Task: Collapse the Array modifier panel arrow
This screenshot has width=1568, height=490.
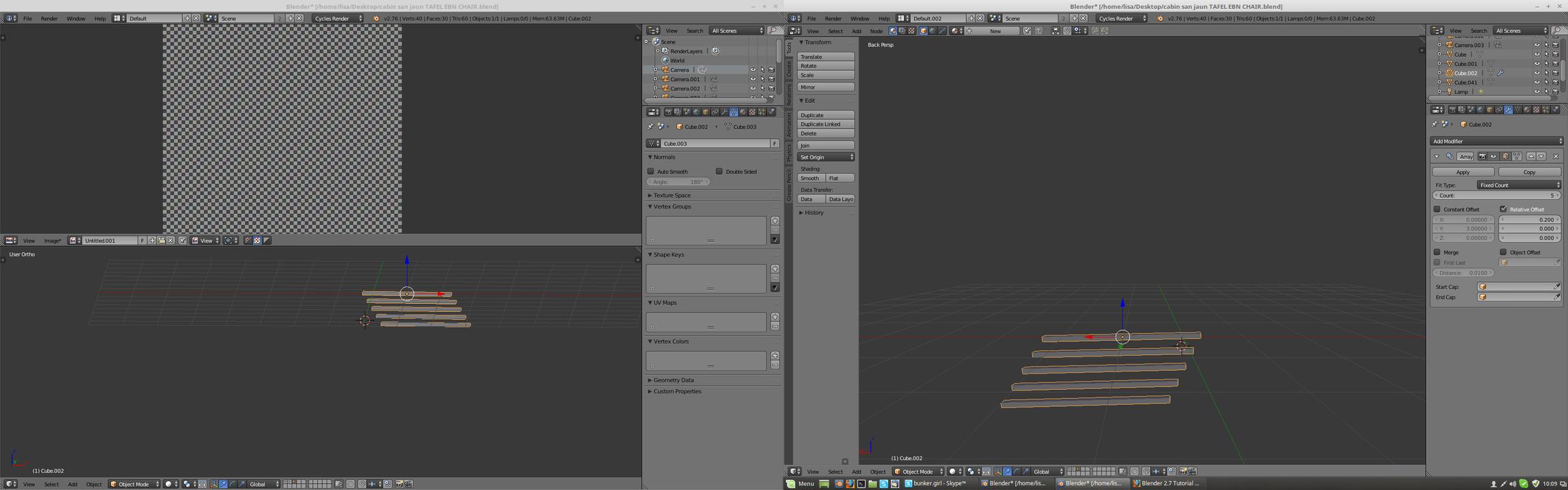Action: 1436,156
